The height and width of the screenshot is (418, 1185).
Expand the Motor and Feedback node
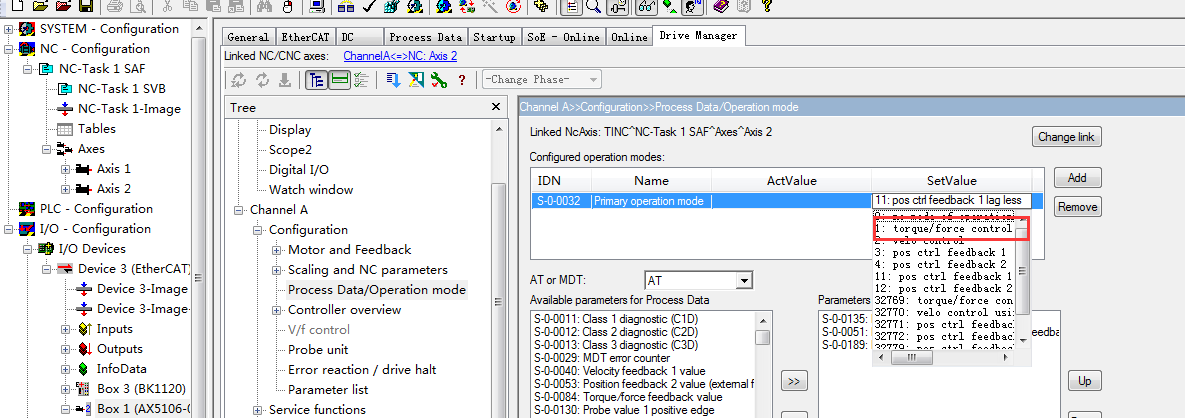pyautogui.click(x=277, y=250)
